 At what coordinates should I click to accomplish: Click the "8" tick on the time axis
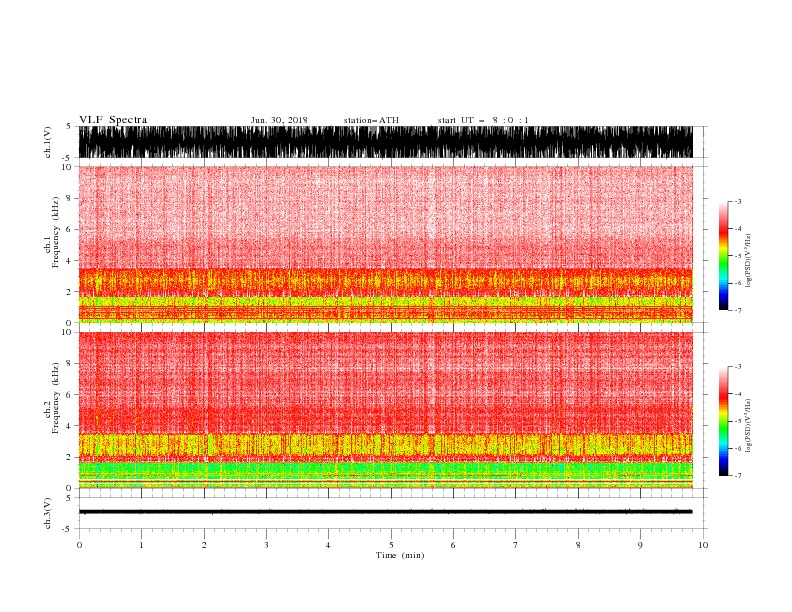578,545
